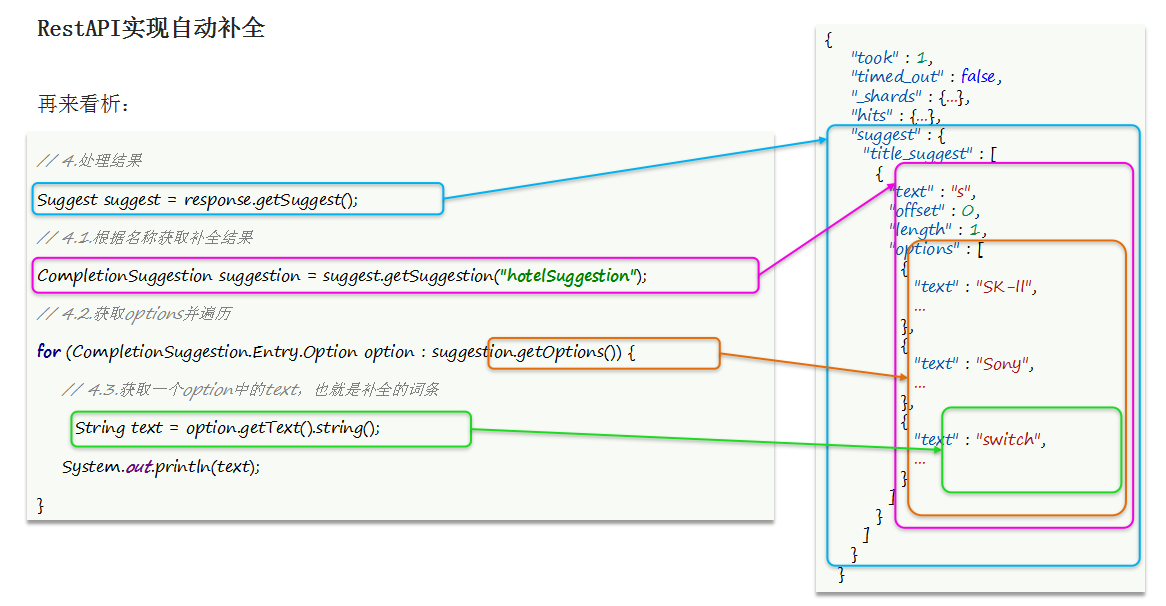Click the RestAPI实现自动补全 heading
Screen dimensions: 1166x606
tap(151, 29)
